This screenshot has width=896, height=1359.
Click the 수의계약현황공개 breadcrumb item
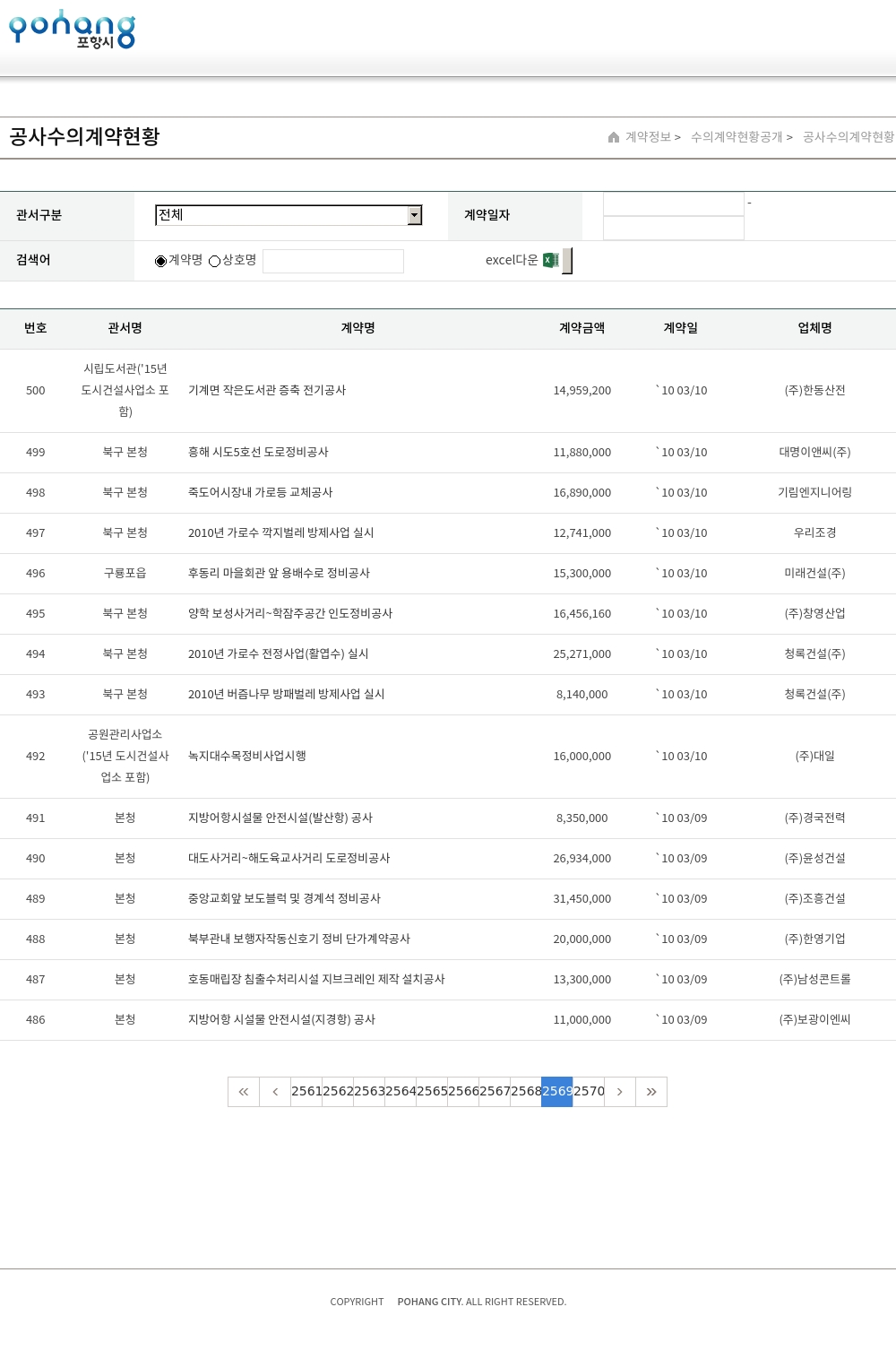737,137
